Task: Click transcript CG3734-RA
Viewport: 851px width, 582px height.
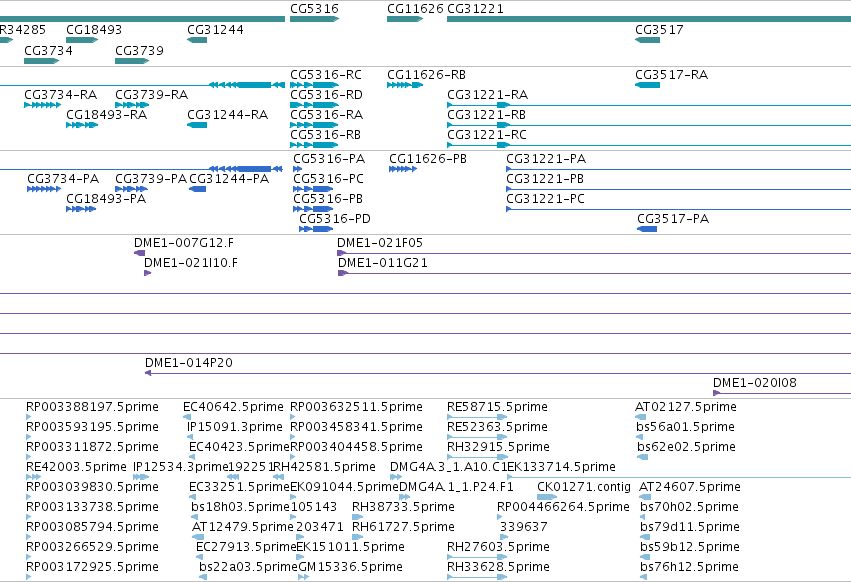Action: 42,105
